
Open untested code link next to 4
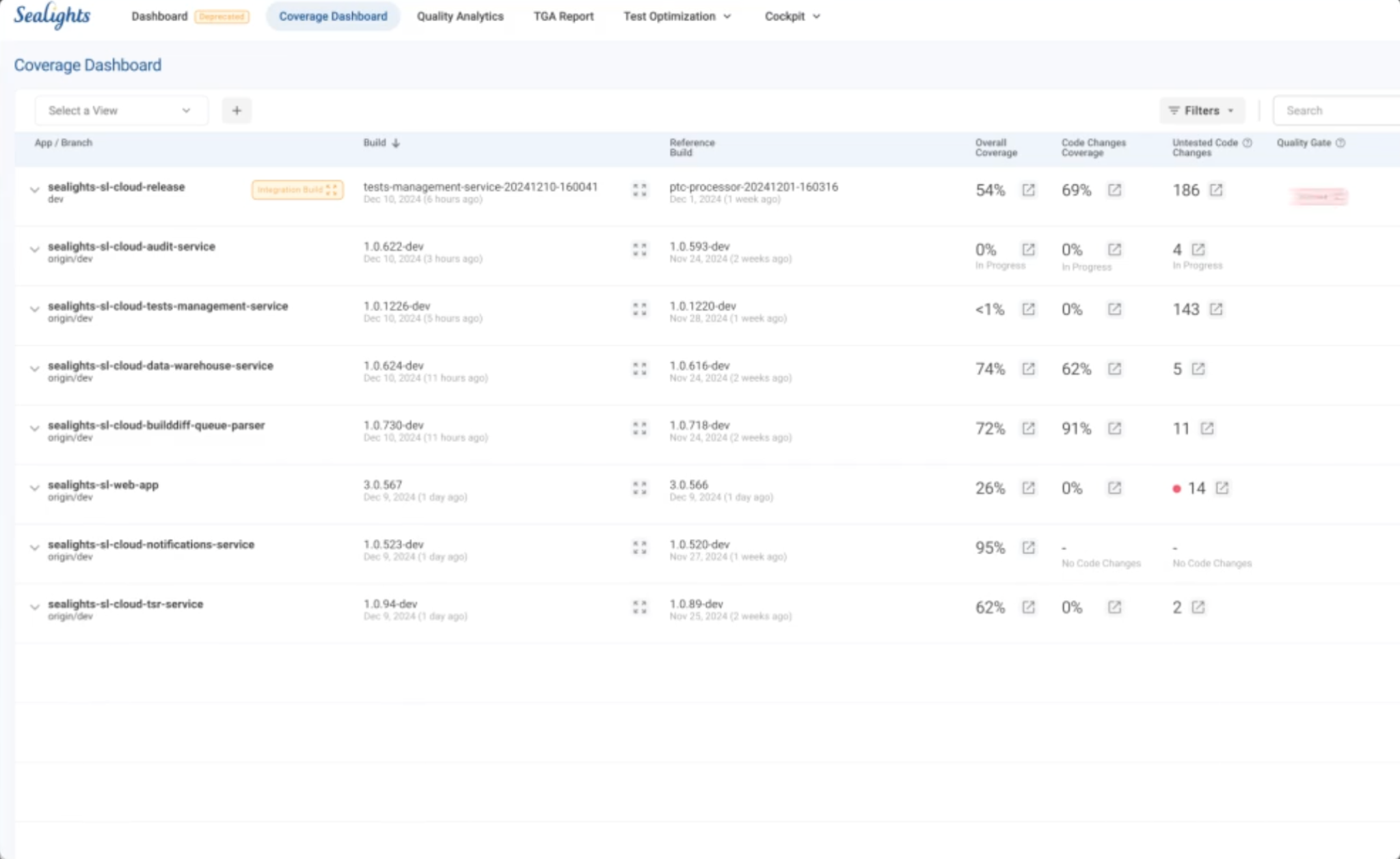point(1198,249)
